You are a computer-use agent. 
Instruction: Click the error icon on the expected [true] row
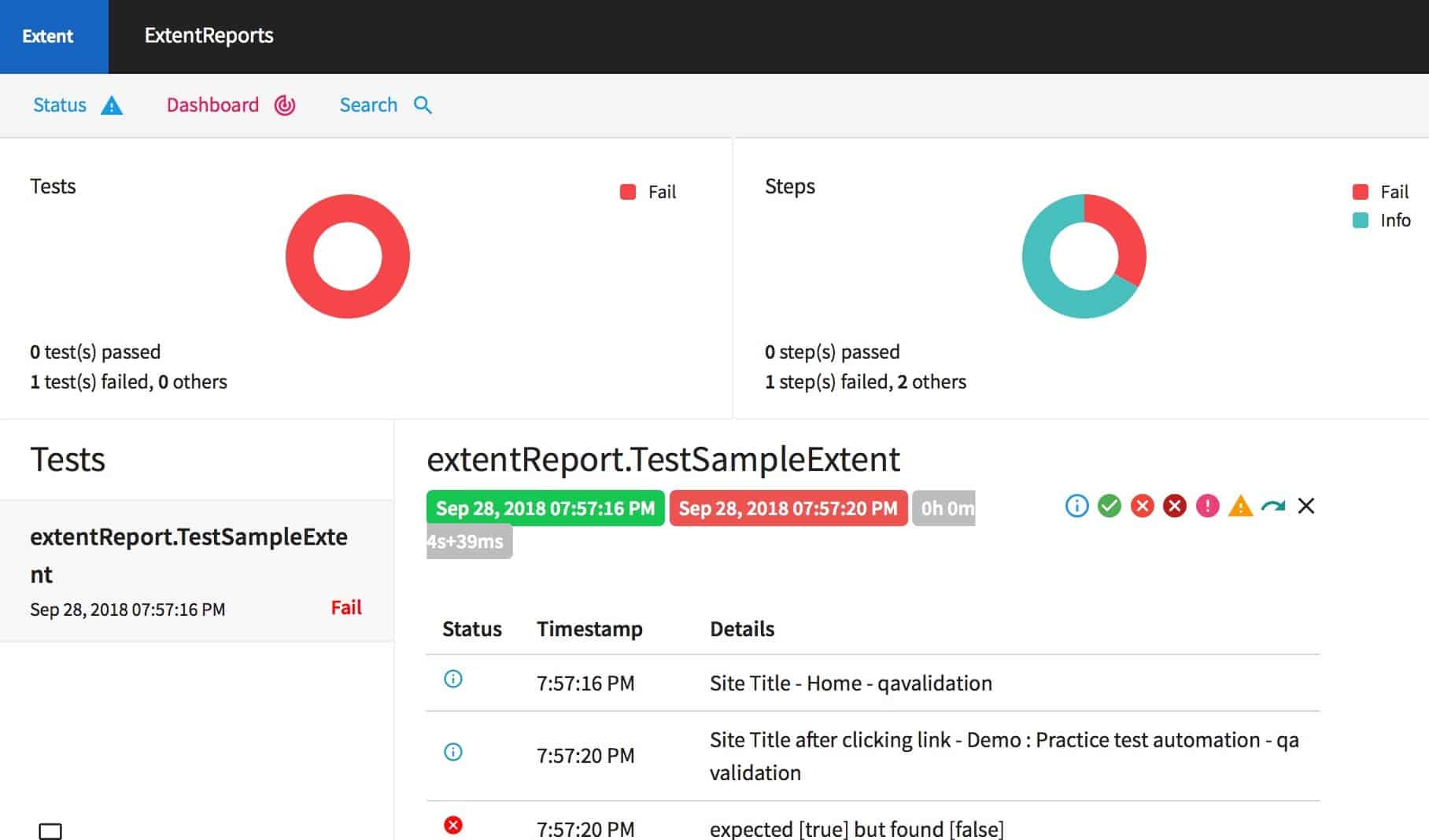tap(453, 825)
